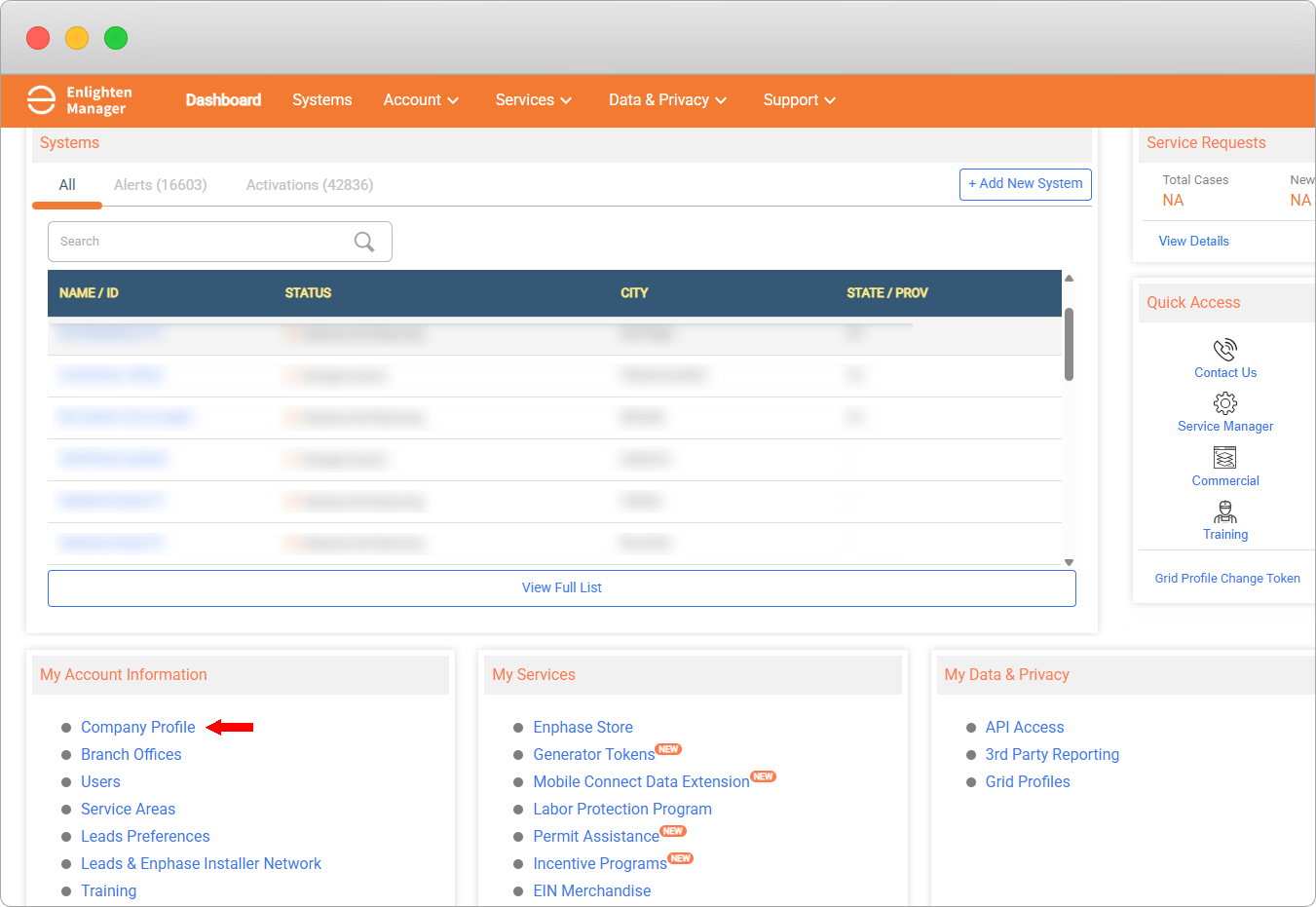Sort by the CITY column header

point(634,293)
